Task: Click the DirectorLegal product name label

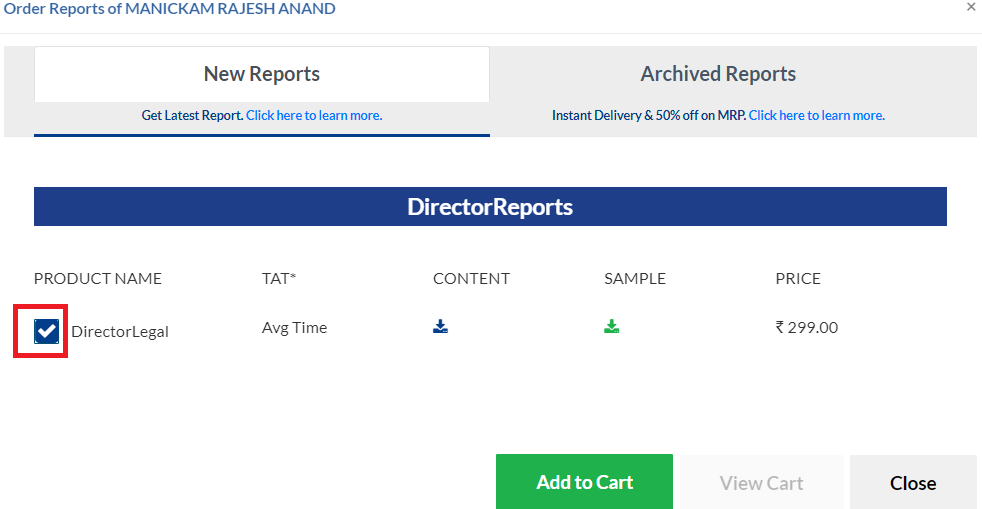Action: [x=120, y=332]
